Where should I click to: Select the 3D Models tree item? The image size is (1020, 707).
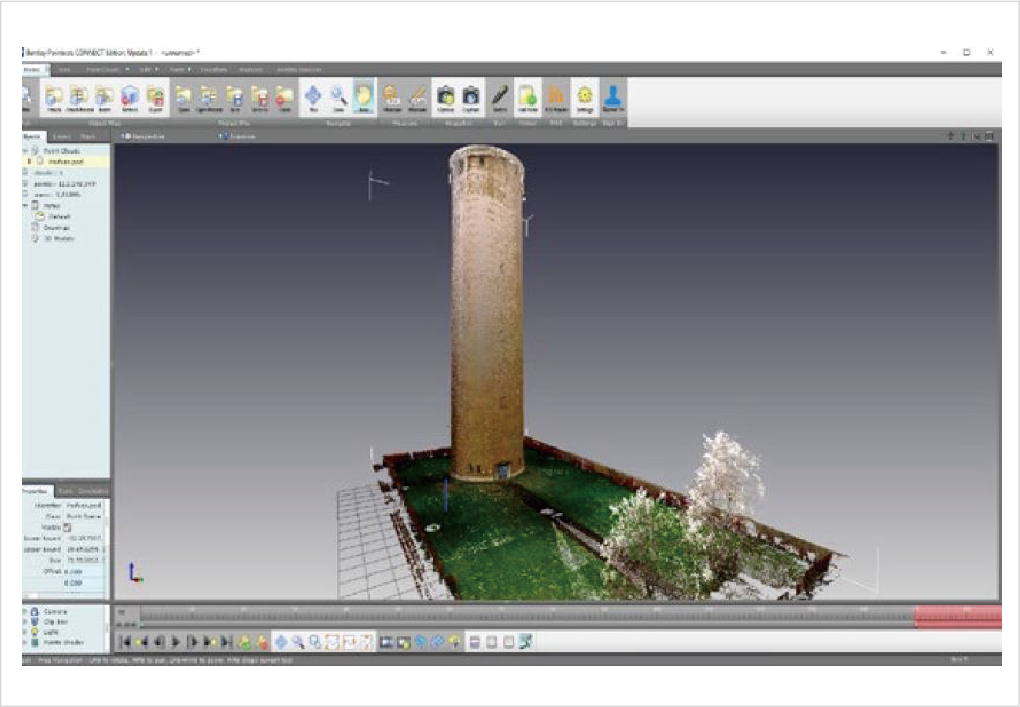click(58, 238)
